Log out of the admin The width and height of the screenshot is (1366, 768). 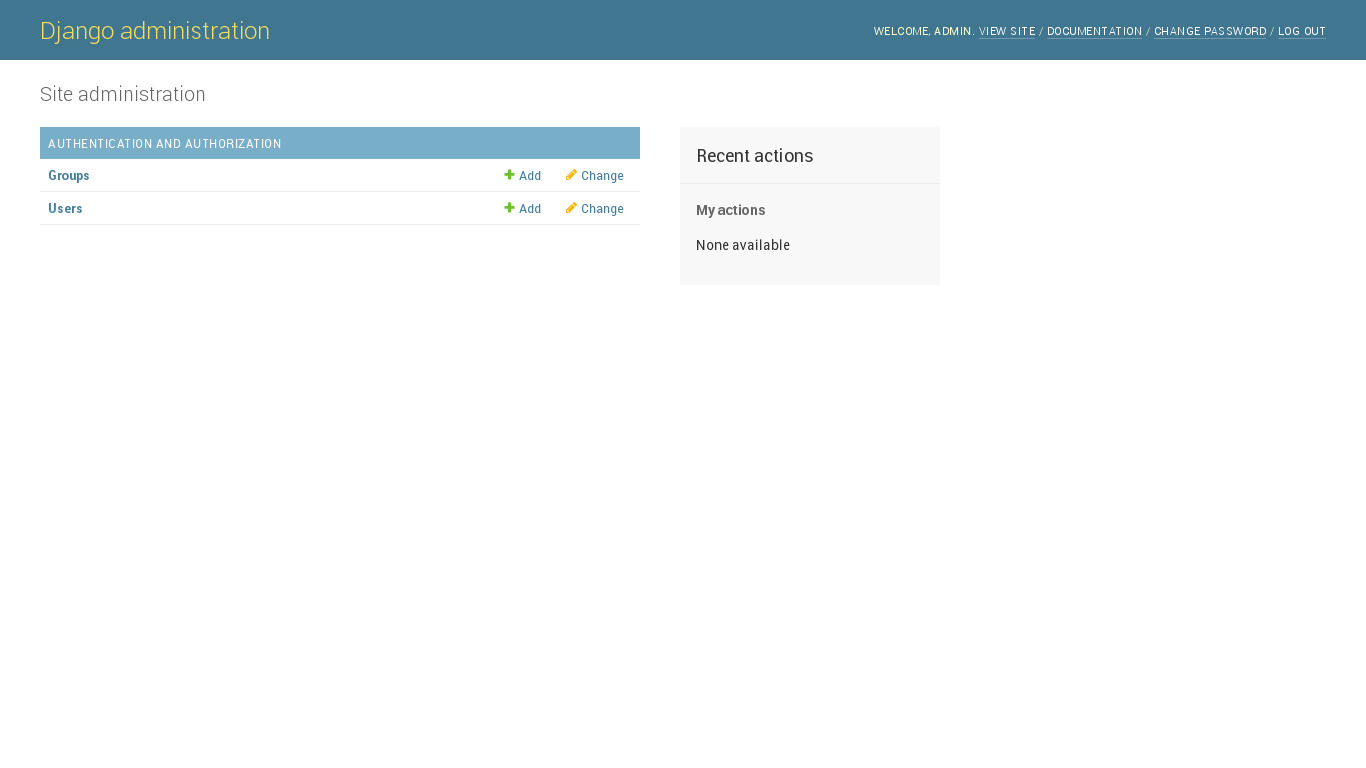coord(1301,32)
